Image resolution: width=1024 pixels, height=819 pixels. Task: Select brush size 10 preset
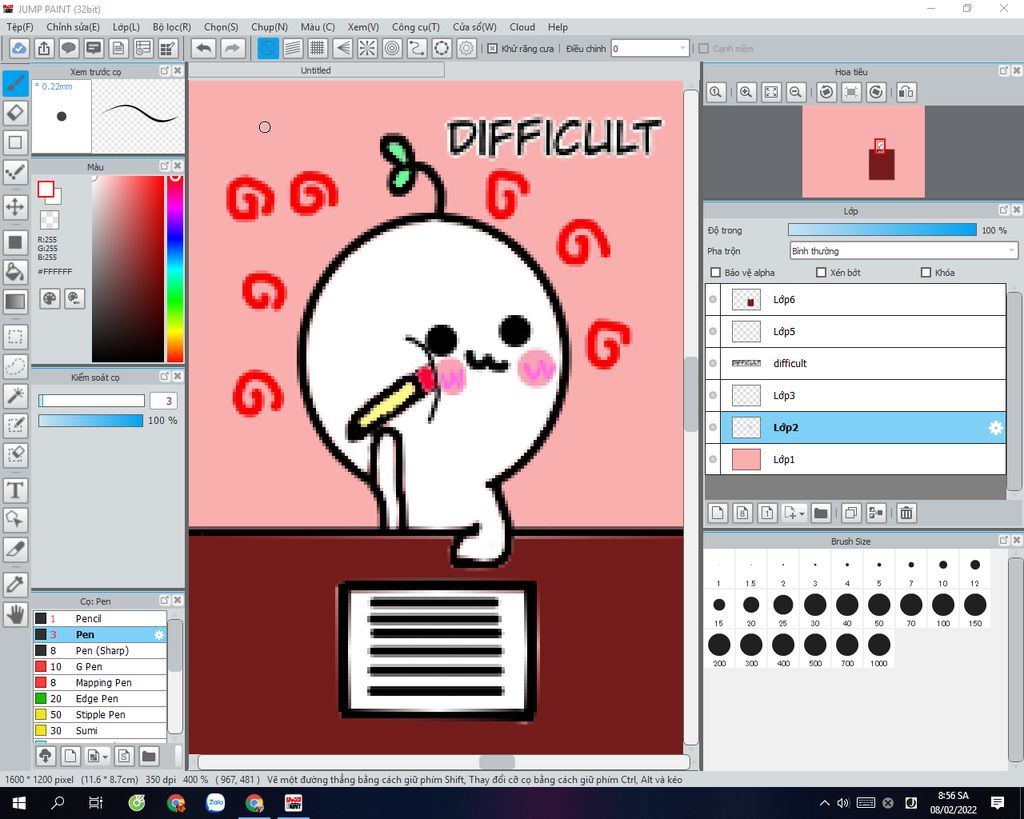point(942,571)
